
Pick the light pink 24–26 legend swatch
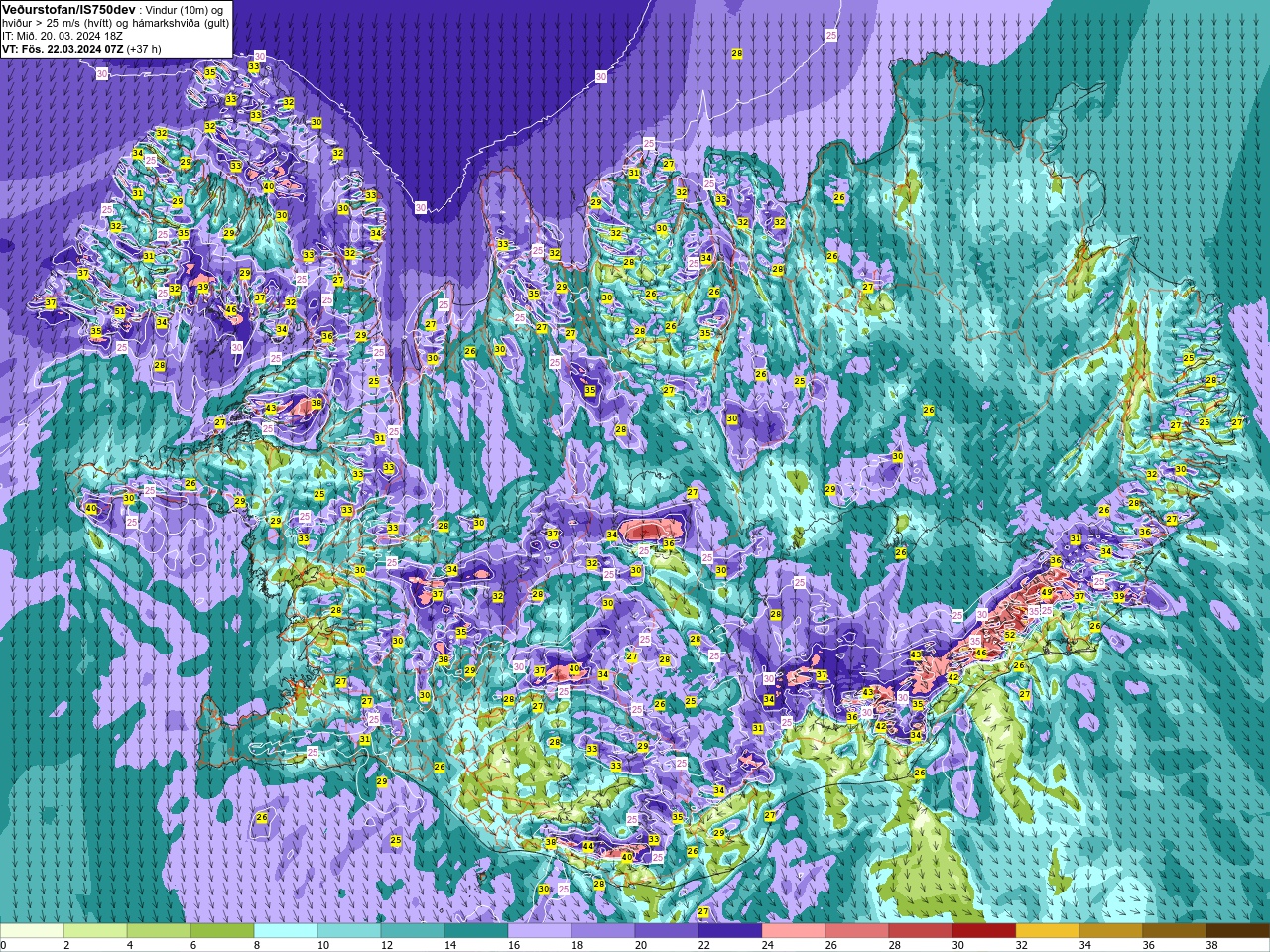coord(794,931)
